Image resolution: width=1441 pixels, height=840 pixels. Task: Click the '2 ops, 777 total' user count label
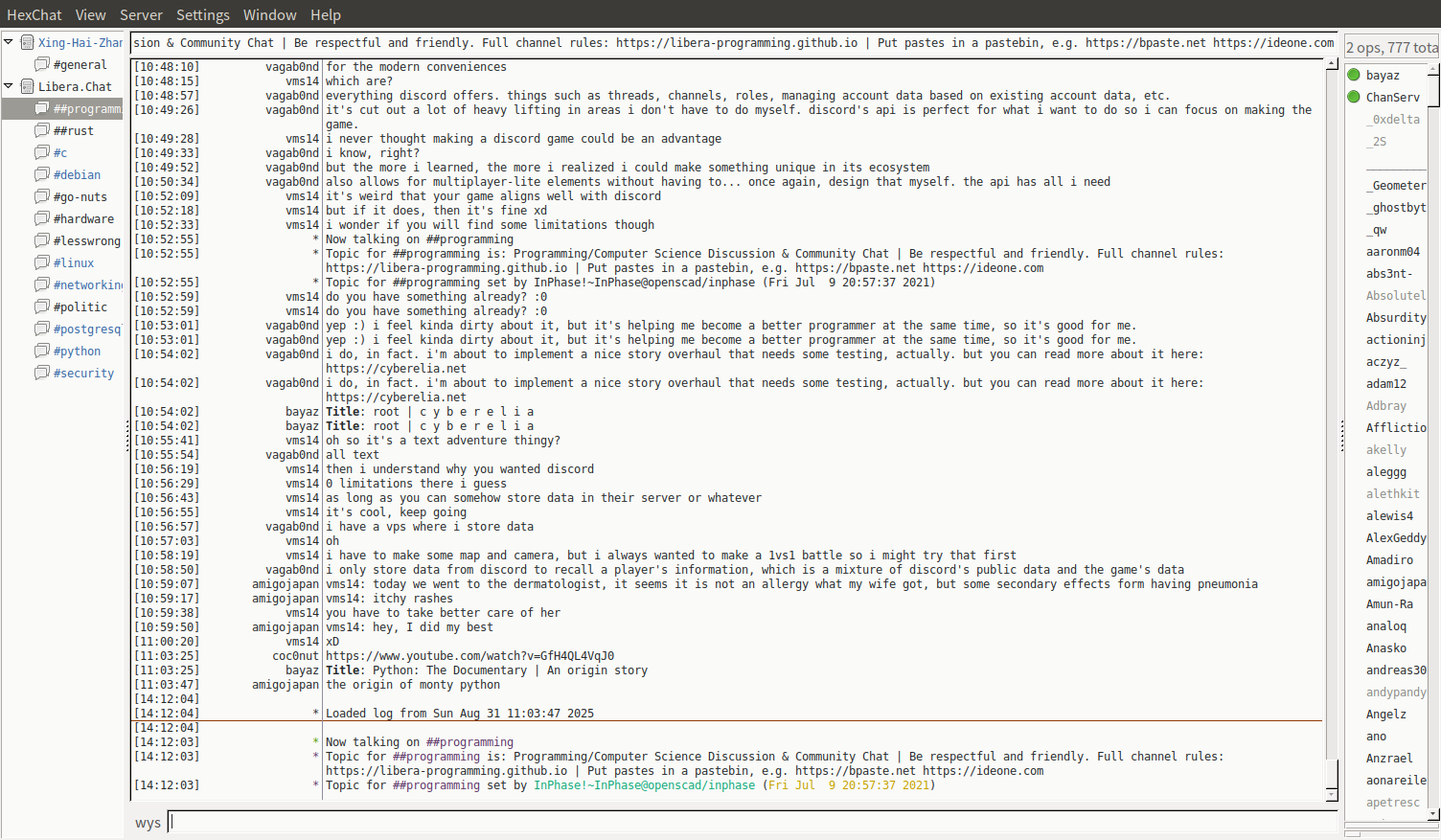[1391, 47]
